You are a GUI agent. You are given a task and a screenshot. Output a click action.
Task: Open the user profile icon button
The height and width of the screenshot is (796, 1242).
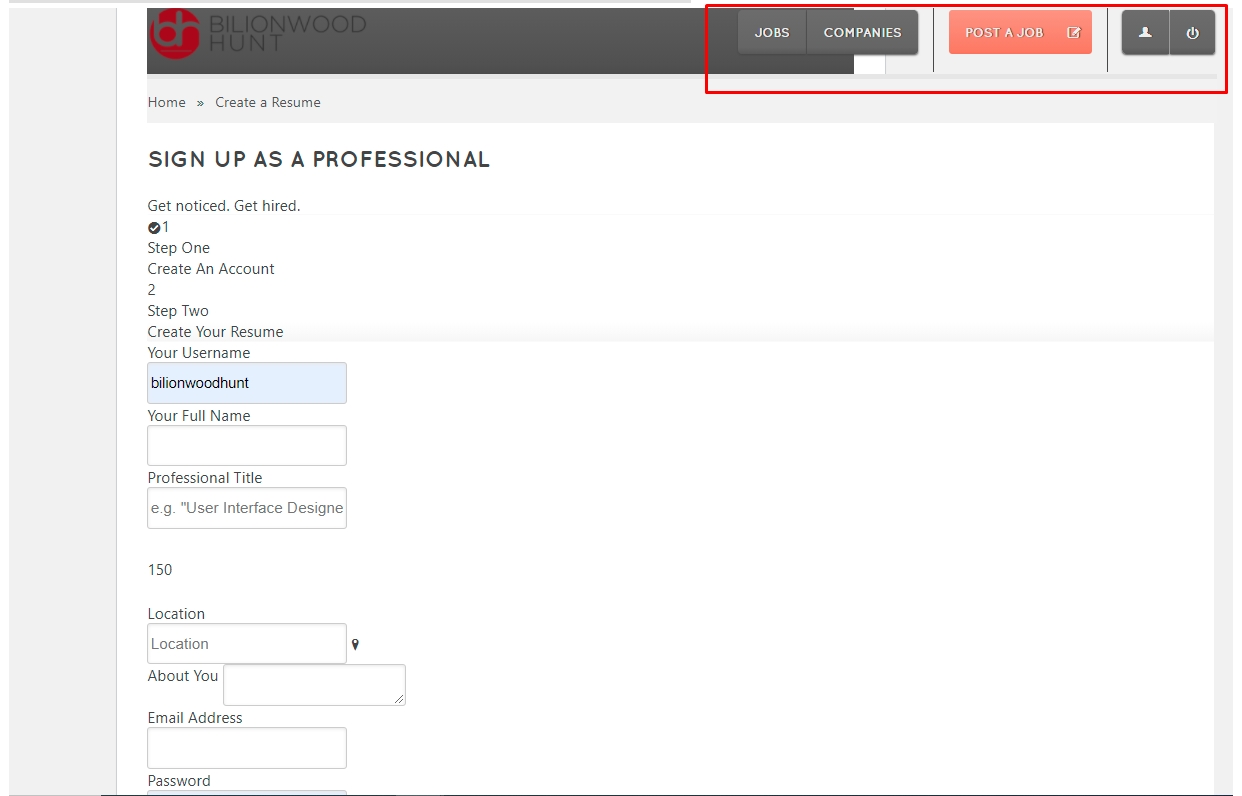click(x=1145, y=33)
